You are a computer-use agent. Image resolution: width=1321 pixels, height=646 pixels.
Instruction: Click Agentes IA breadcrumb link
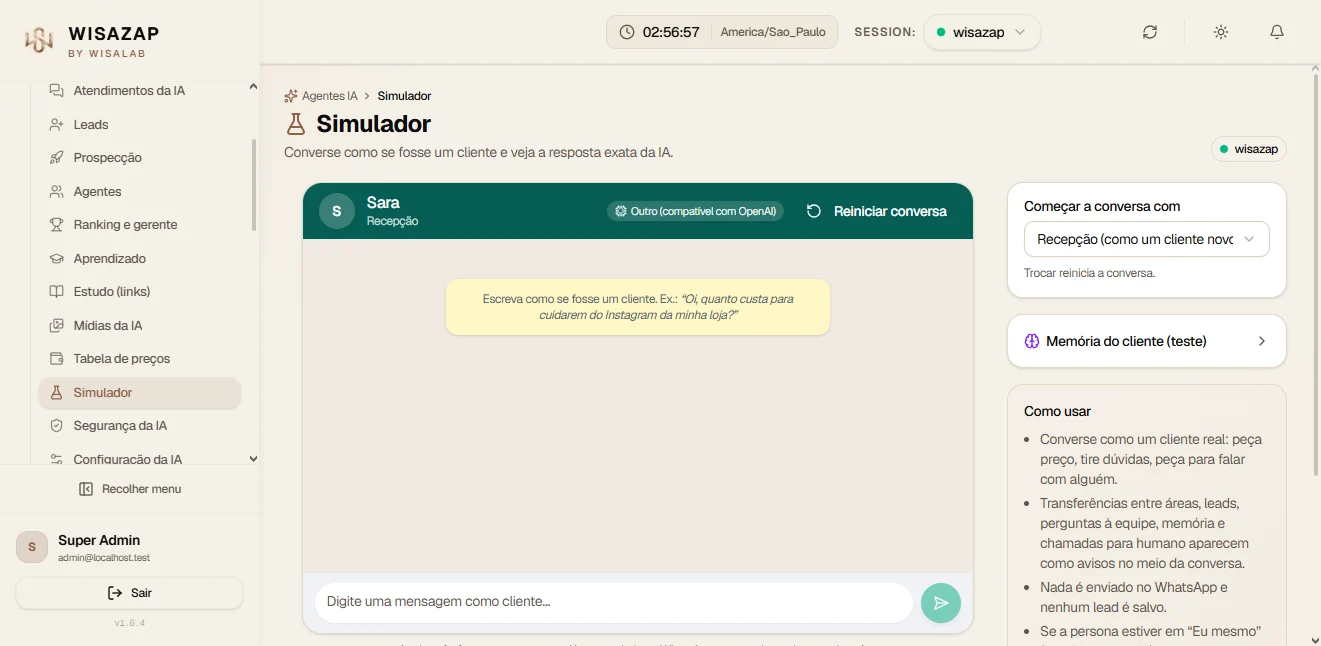click(330, 96)
